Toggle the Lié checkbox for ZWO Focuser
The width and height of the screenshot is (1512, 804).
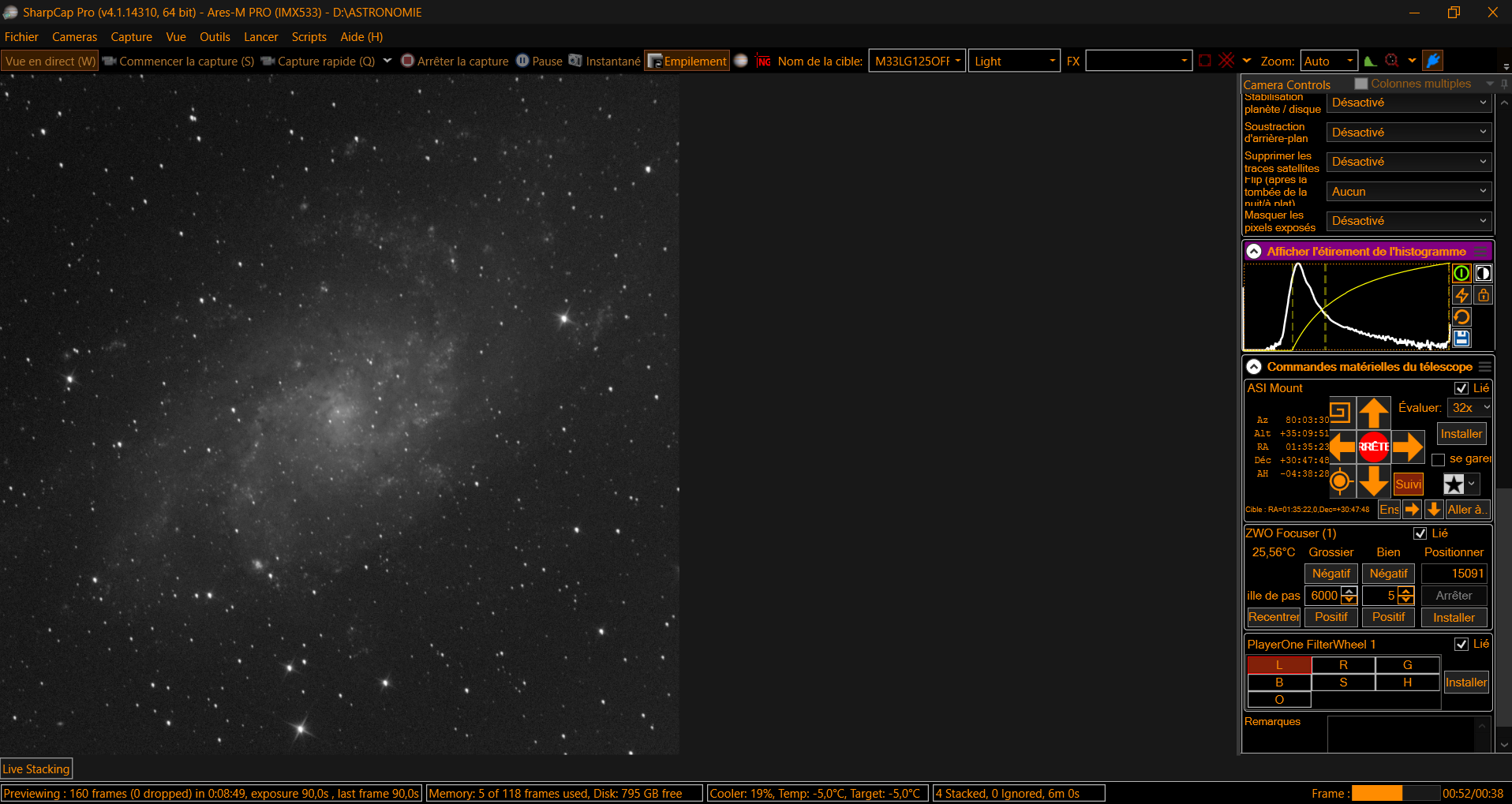click(x=1420, y=533)
